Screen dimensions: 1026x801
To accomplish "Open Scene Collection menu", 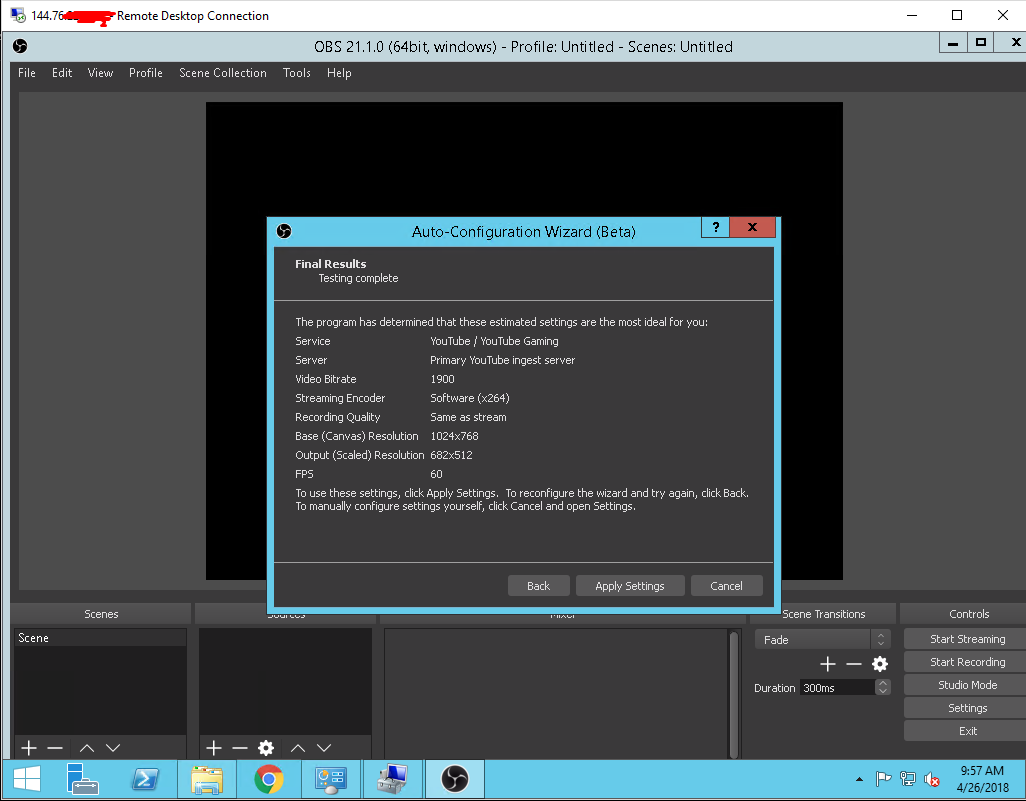I will click(222, 73).
